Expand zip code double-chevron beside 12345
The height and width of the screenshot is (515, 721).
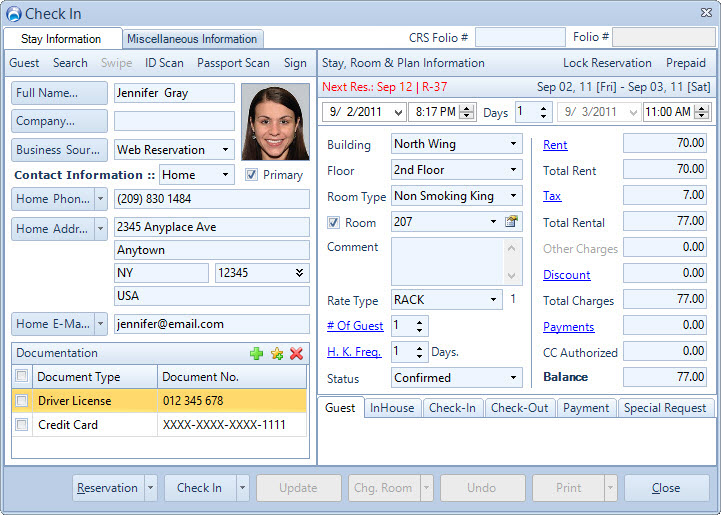(x=299, y=273)
